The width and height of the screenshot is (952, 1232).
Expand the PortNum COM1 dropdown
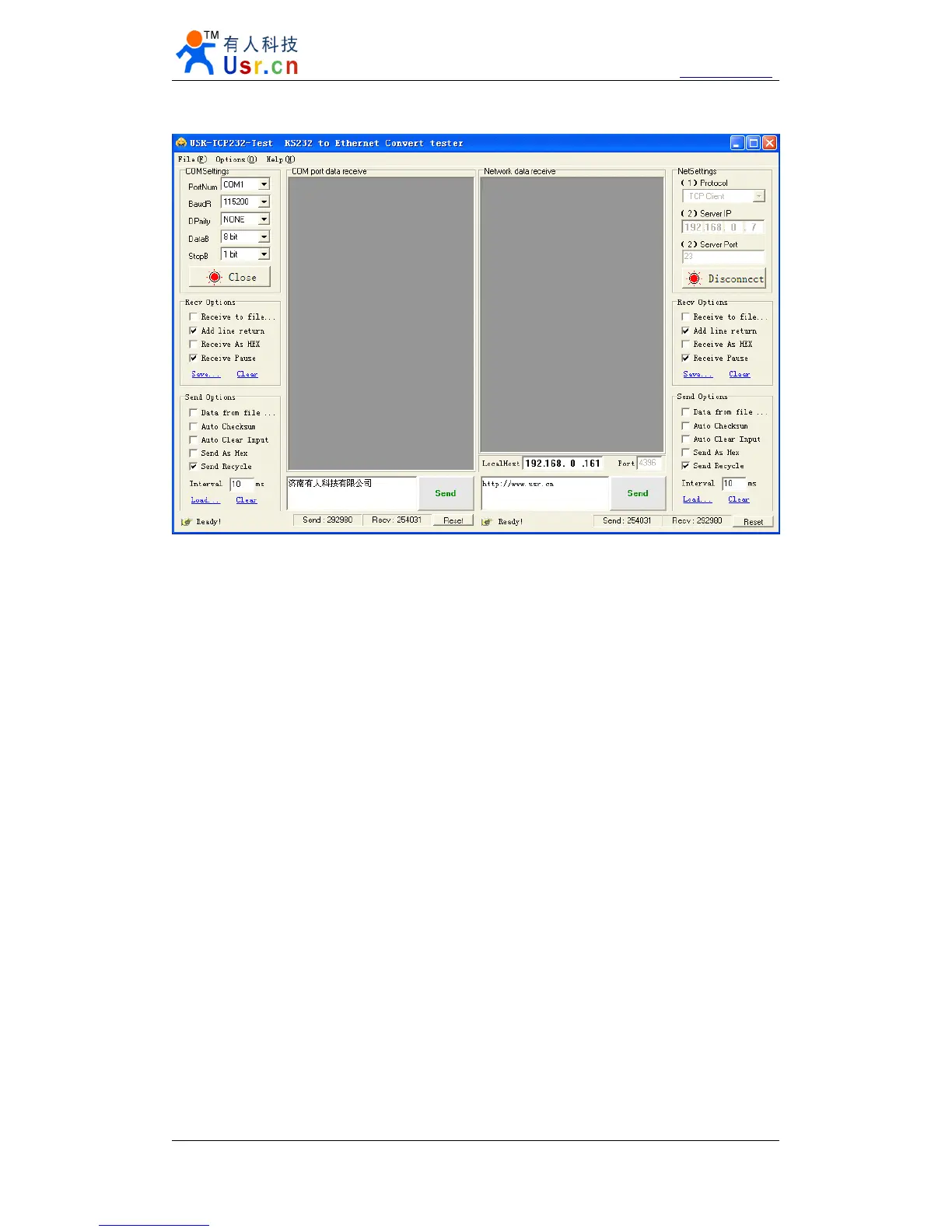click(x=264, y=184)
